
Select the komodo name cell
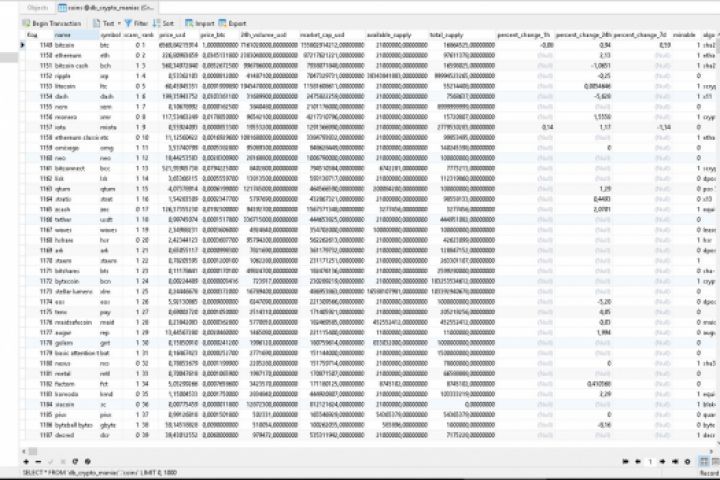coord(75,394)
